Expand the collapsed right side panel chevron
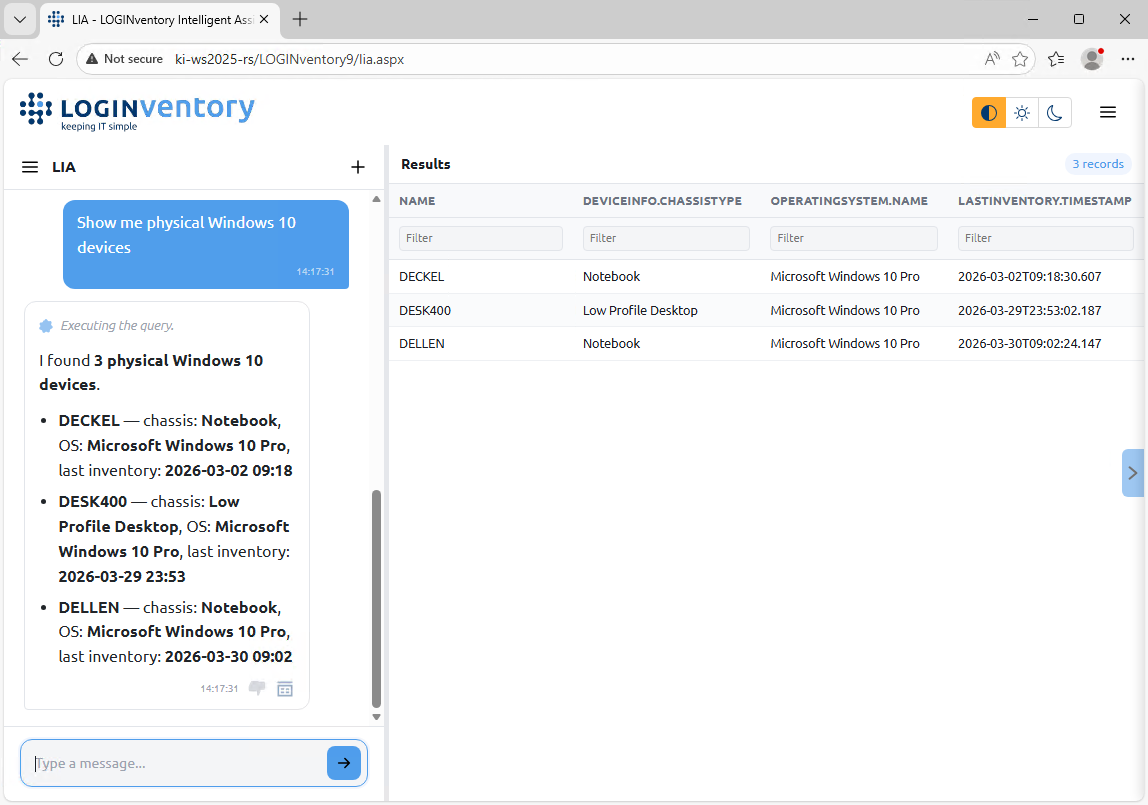 pyautogui.click(x=1132, y=473)
